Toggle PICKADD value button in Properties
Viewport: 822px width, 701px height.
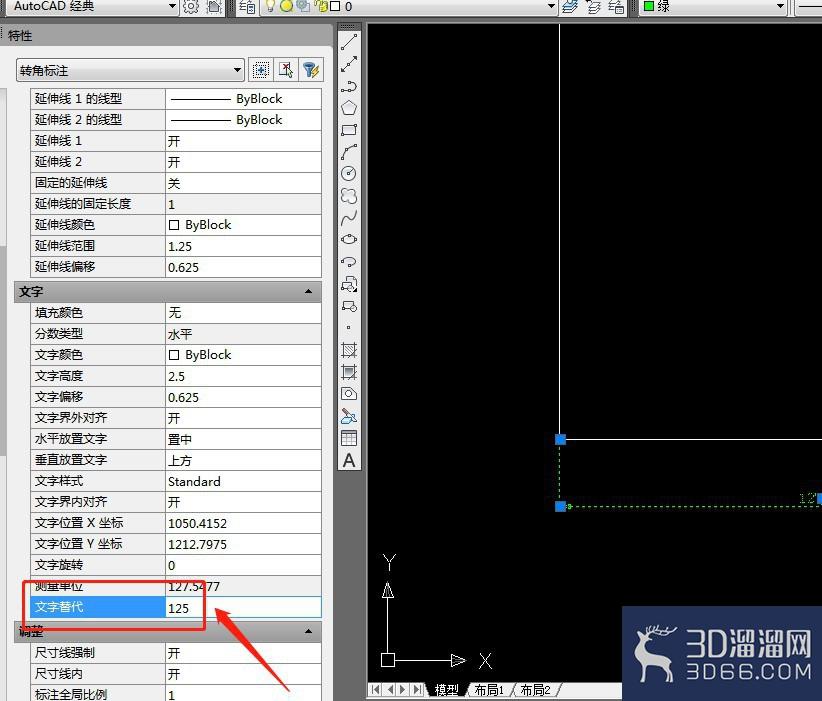(261, 70)
